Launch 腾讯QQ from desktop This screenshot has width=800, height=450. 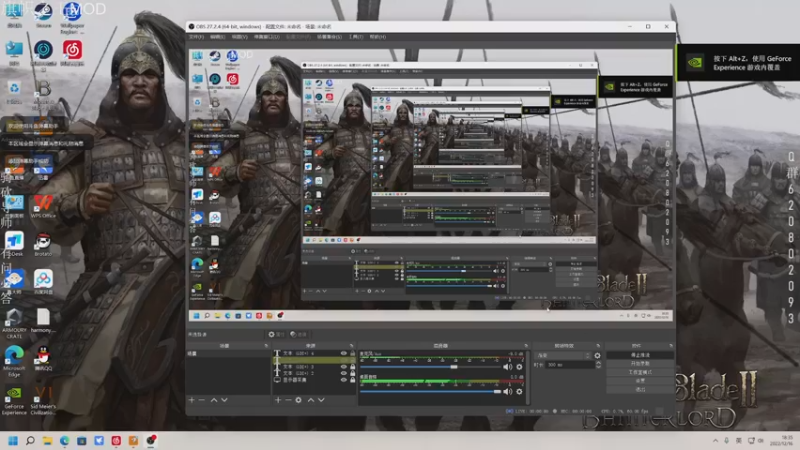(x=43, y=358)
